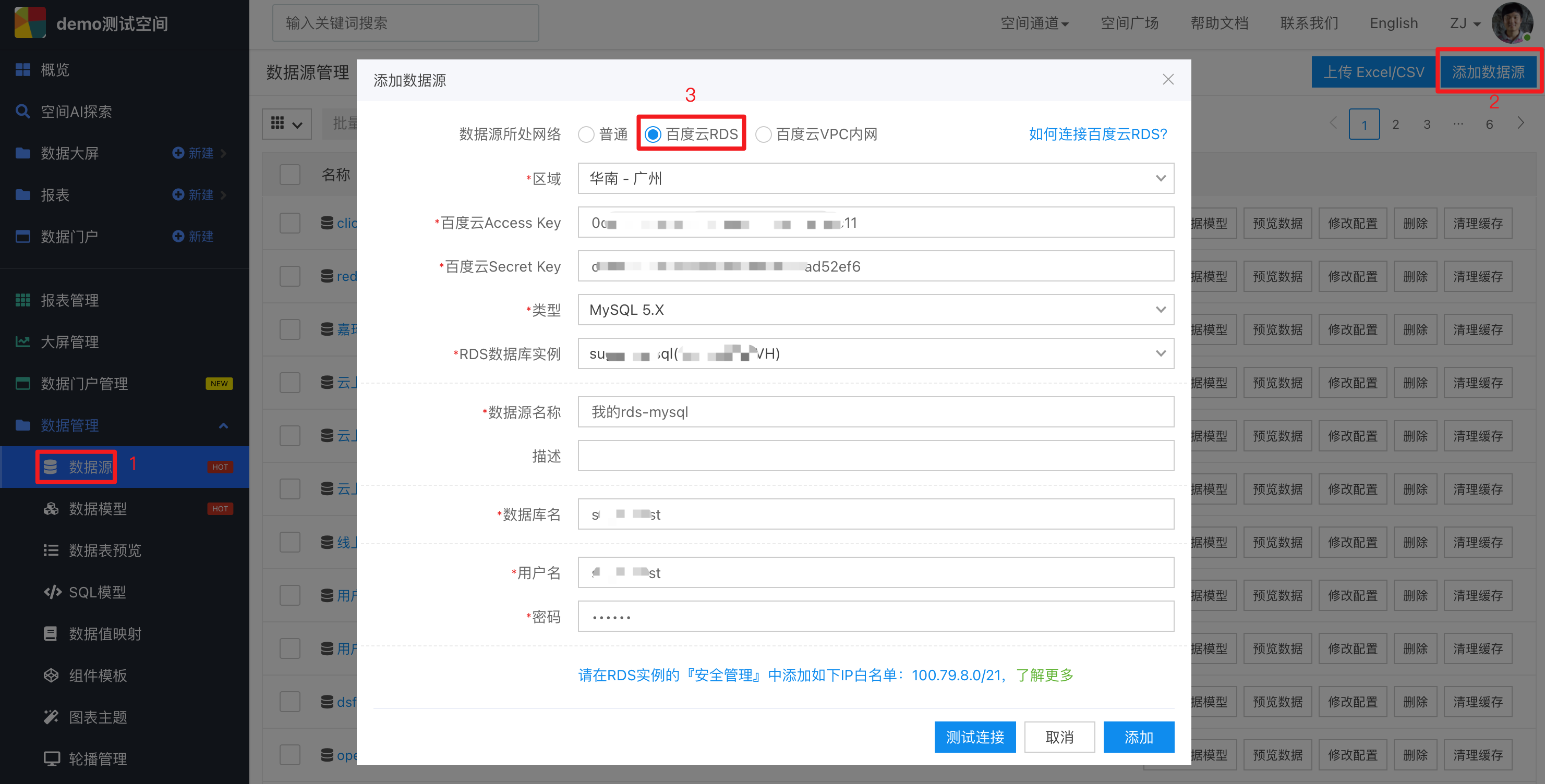Open the 如何连接百度云RDS? link
This screenshot has height=784, width=1545.
pyautogui.click(x=1098, y=134)
